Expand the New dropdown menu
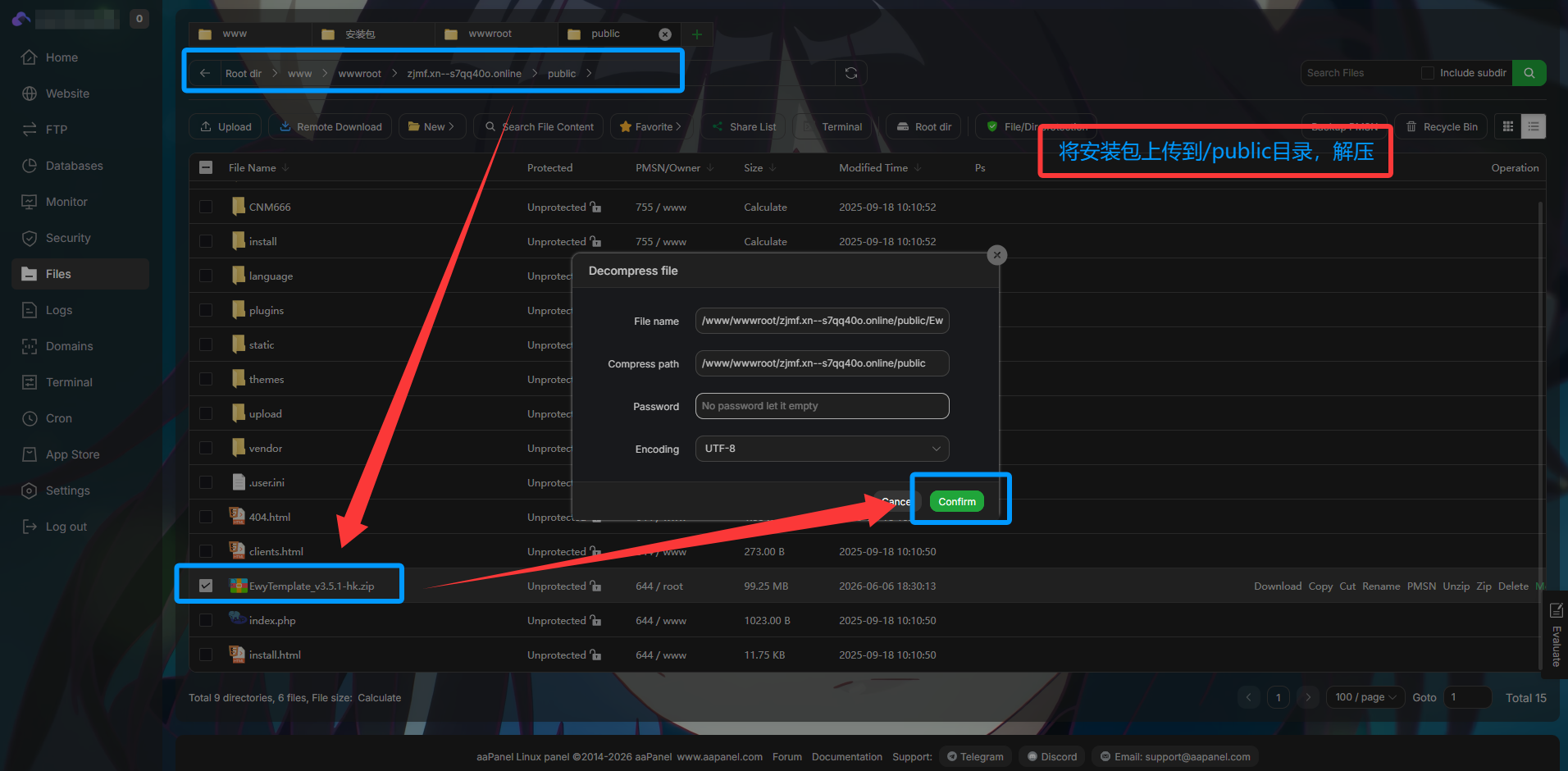Viewport: 1568px width, 771px height. click(x=432, y=126)
